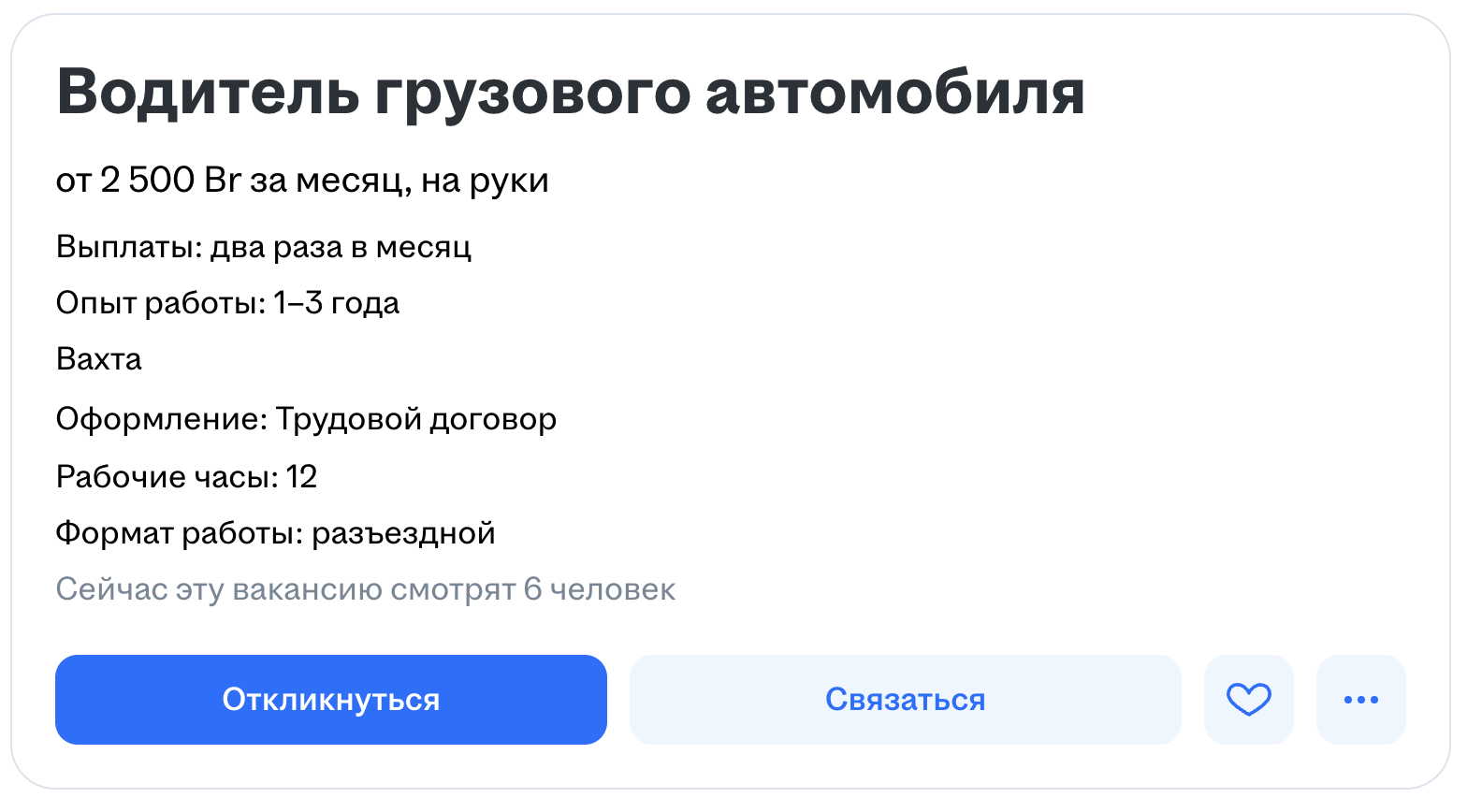
Task: Click the на руки salary note
Action: click(x=485, y=180)
